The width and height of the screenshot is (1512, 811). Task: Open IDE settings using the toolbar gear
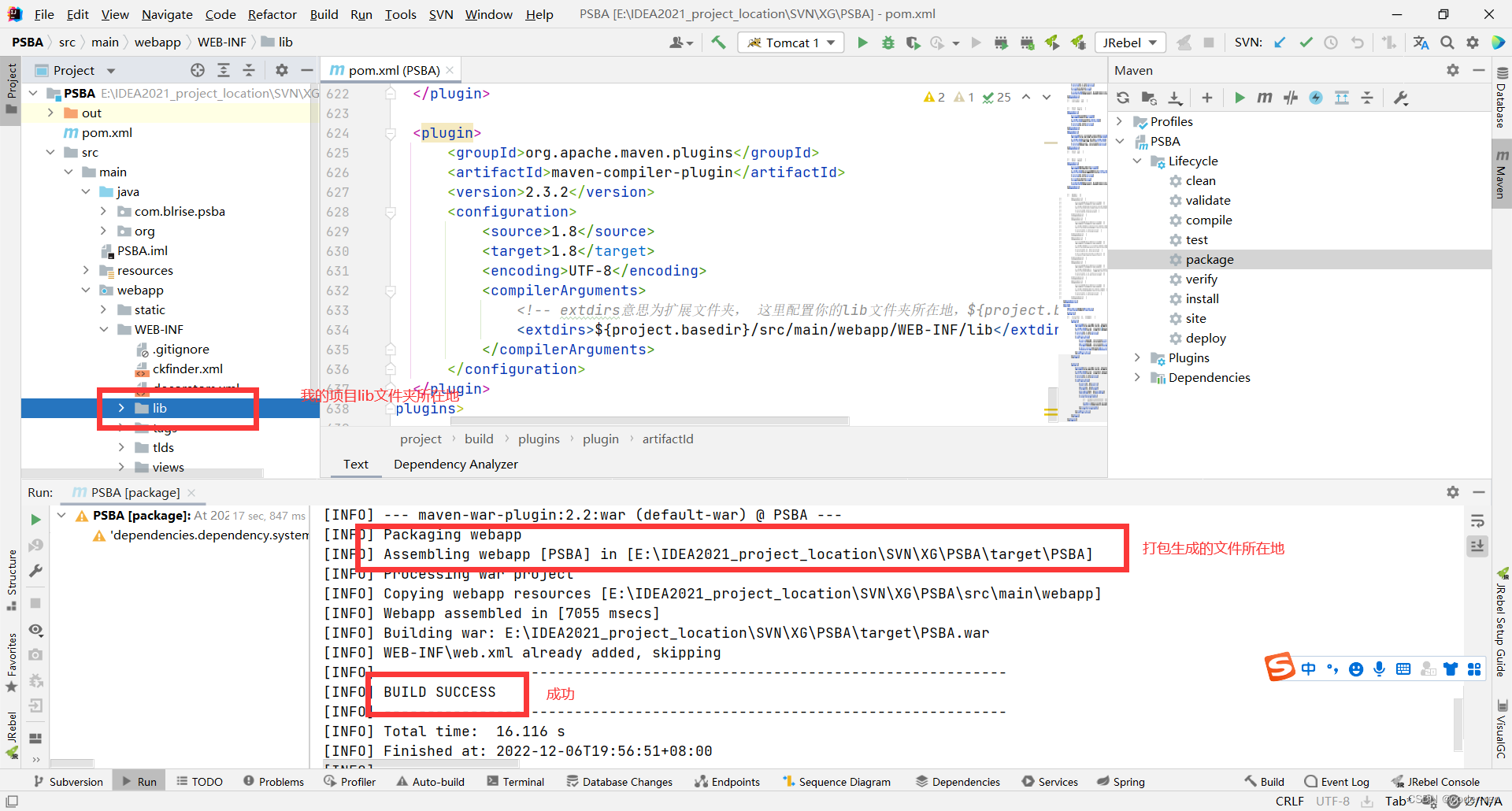(1473, 43)
